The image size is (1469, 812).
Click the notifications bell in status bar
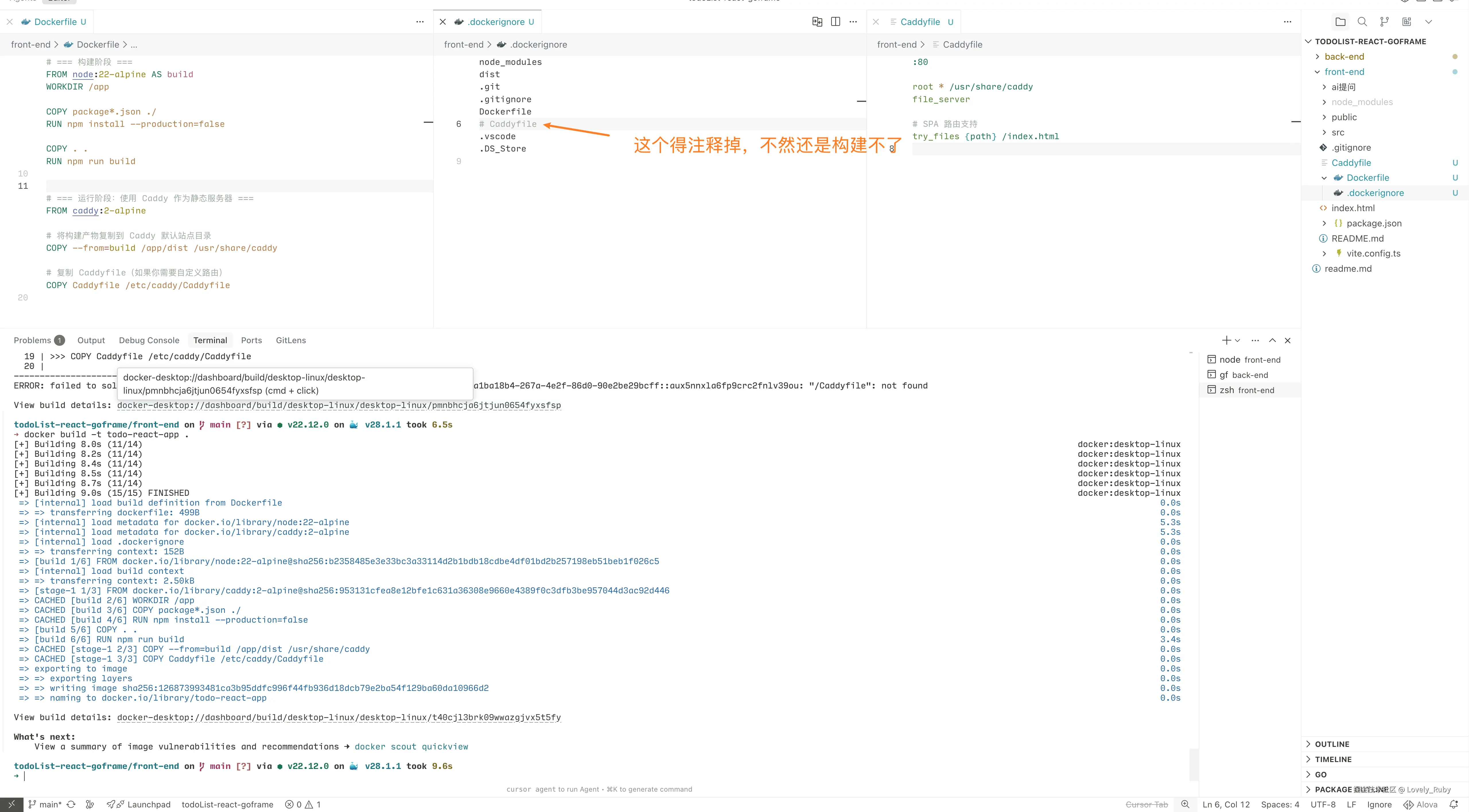(1454, 804)
